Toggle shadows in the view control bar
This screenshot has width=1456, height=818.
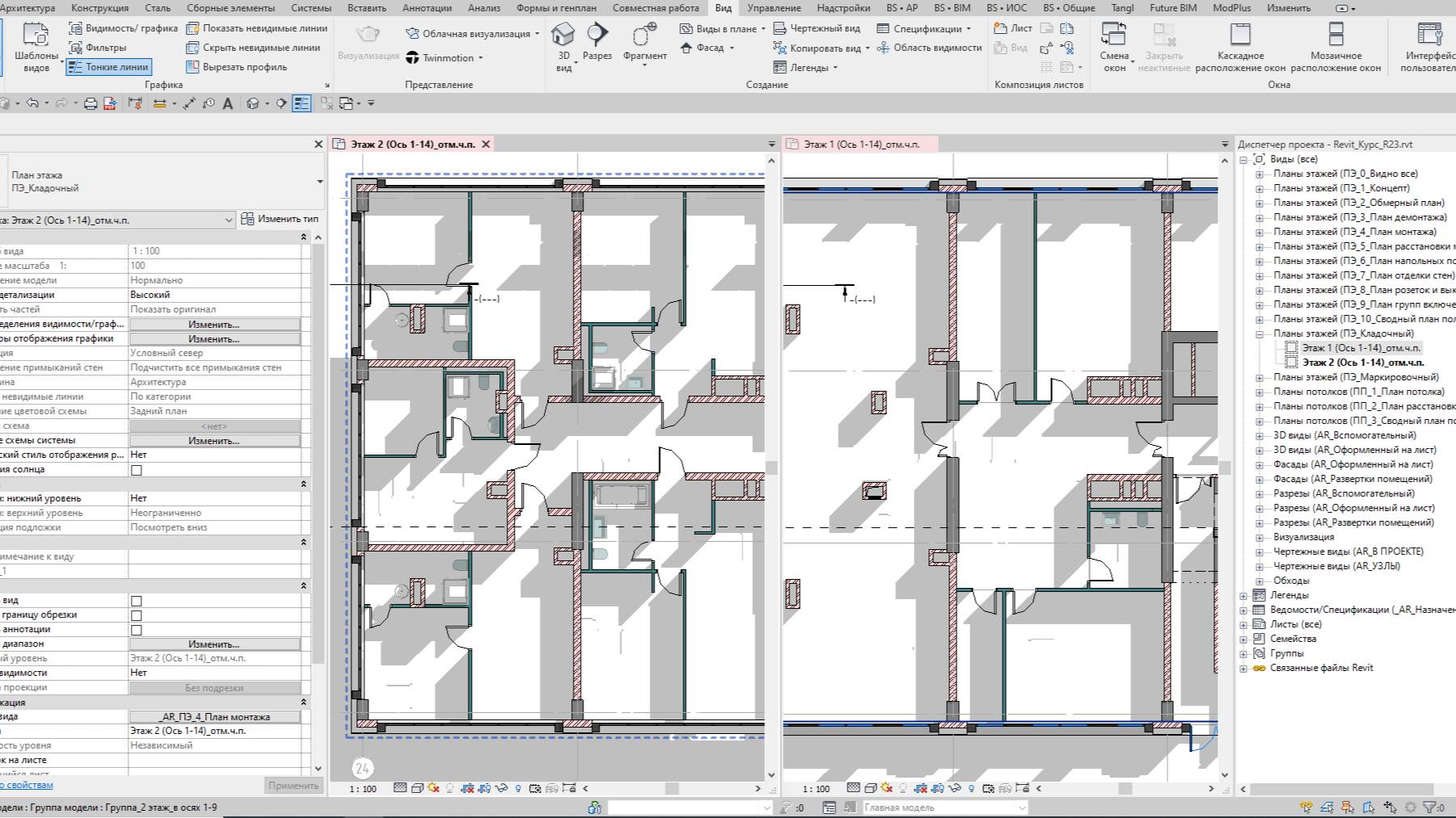coord(433,790)
